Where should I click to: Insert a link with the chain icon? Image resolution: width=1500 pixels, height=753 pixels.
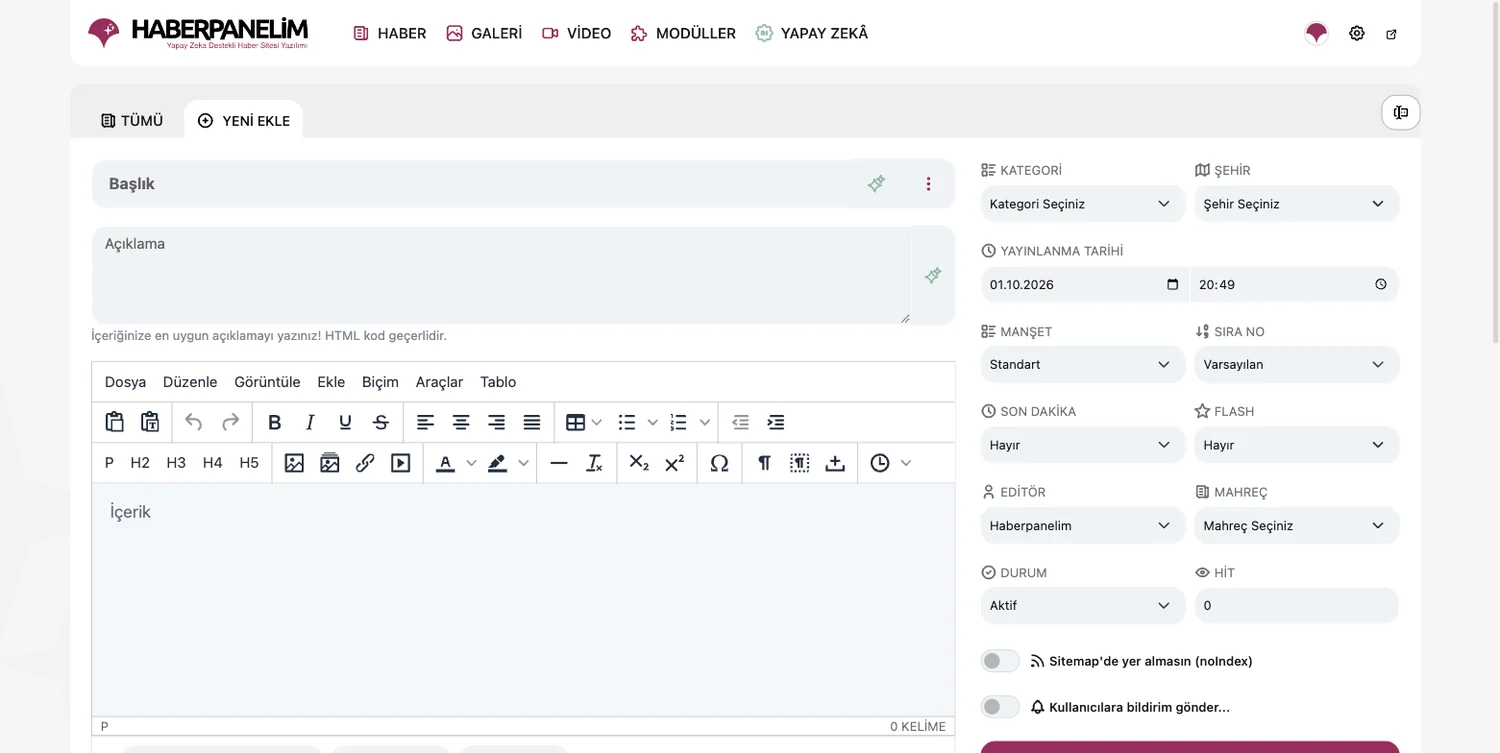point(365,463)
